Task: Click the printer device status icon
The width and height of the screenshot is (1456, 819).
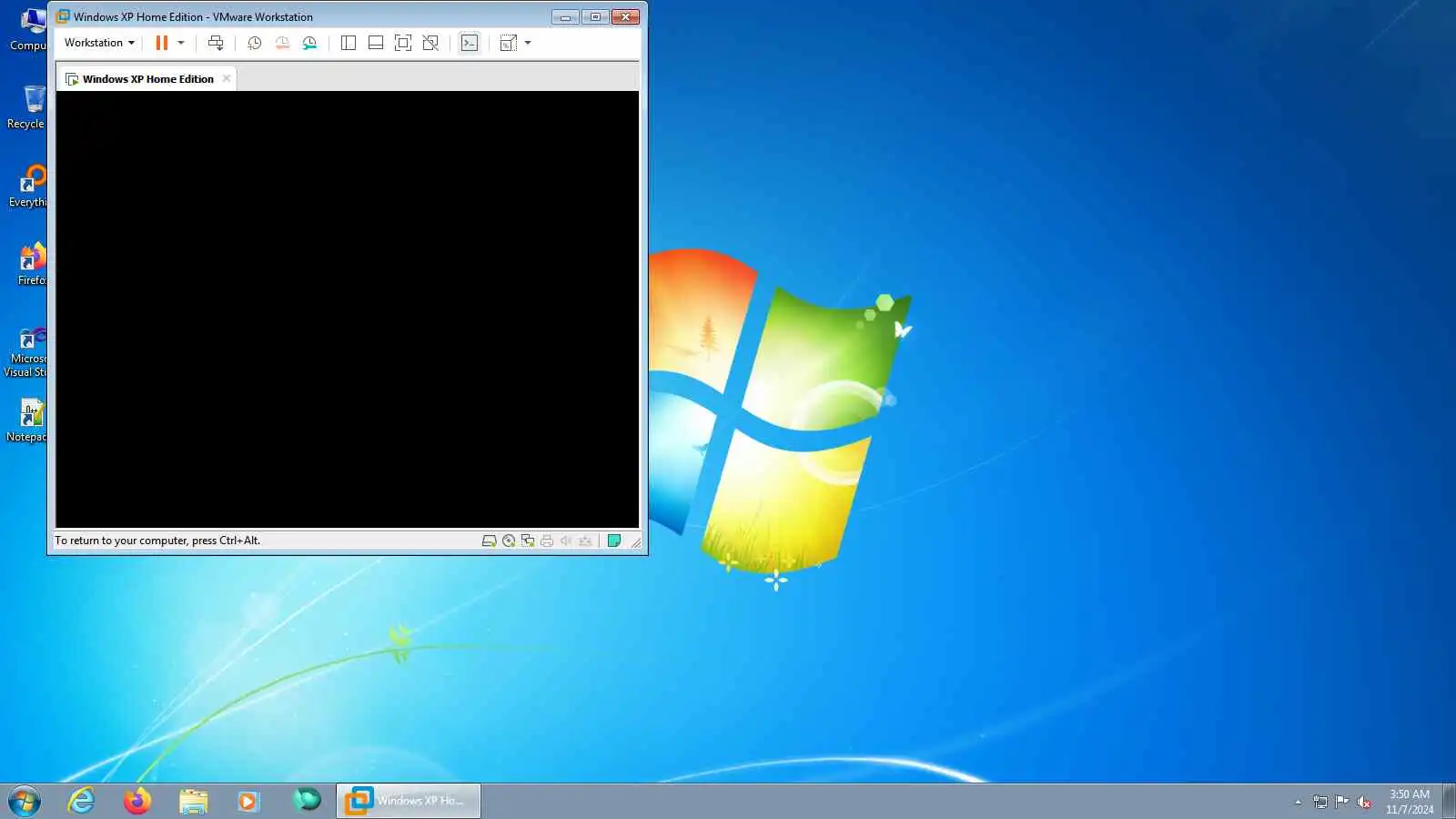Action: [547, 541]
